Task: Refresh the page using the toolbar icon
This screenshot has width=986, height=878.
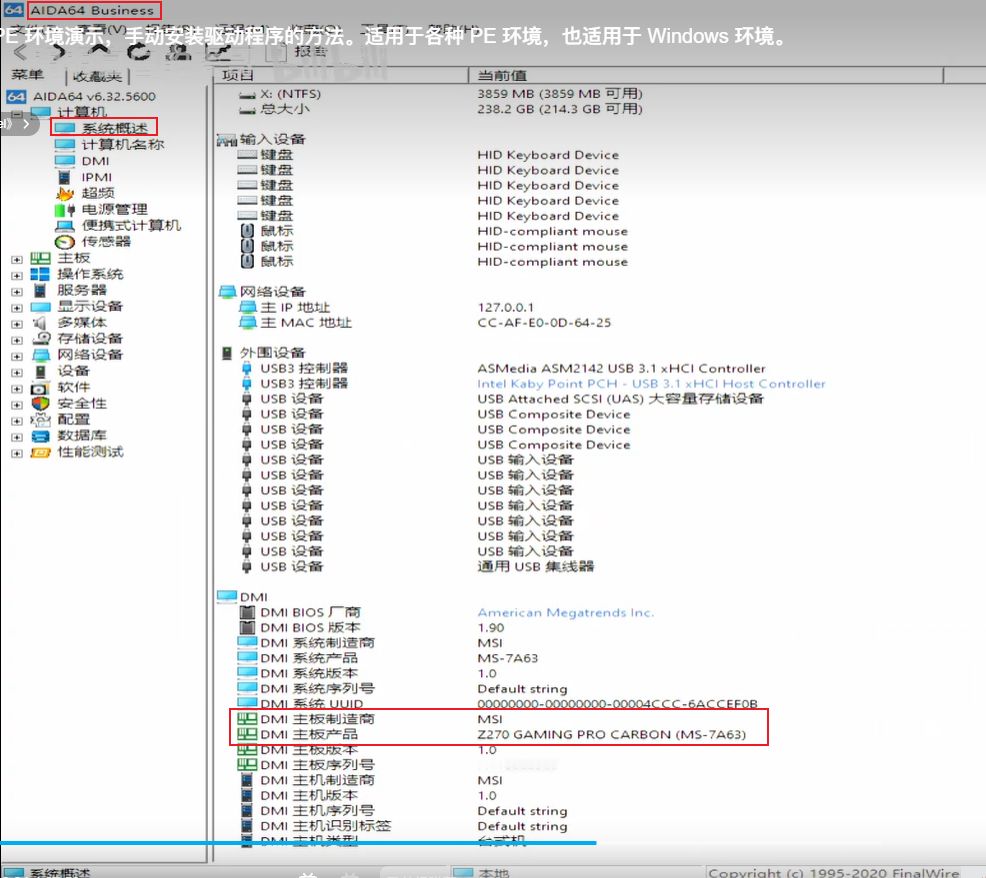Action: tap(139, 52)
